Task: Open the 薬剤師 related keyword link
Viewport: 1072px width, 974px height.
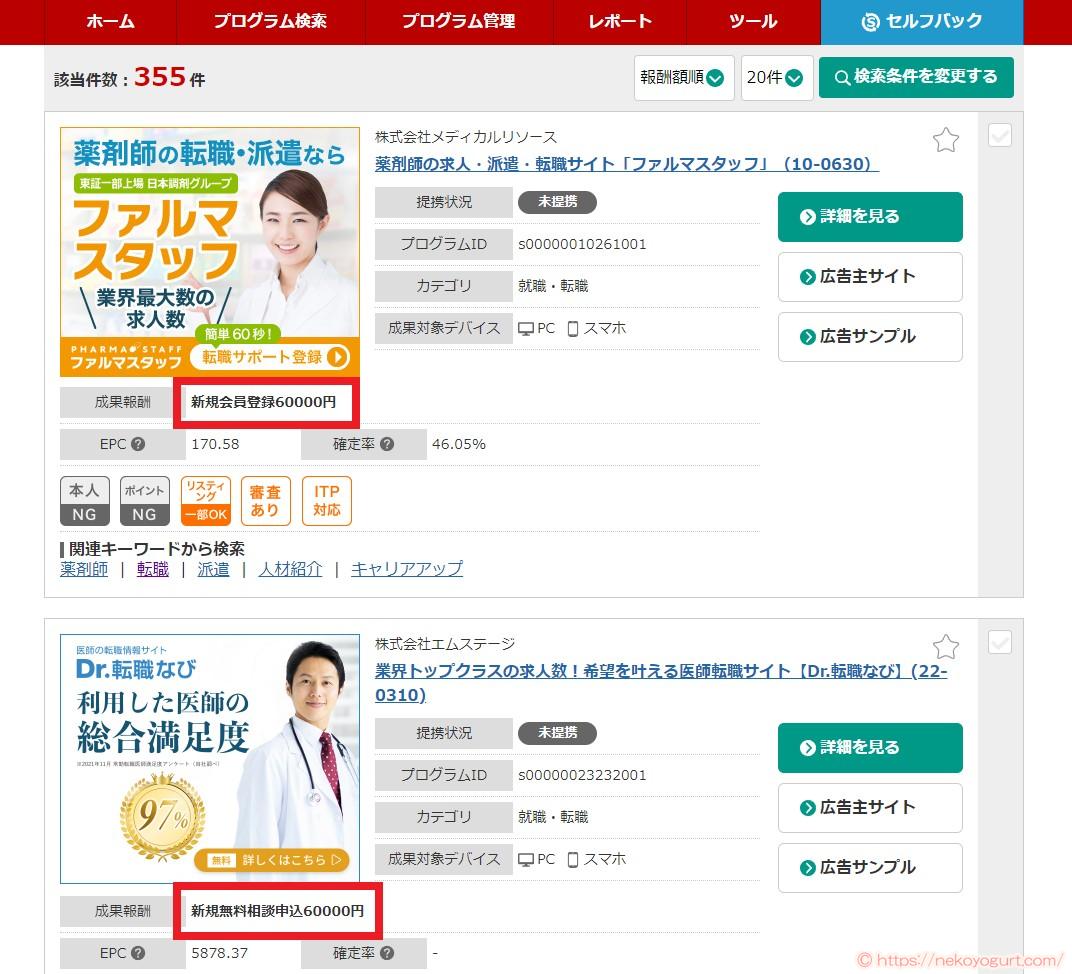Action: [82, 568]
